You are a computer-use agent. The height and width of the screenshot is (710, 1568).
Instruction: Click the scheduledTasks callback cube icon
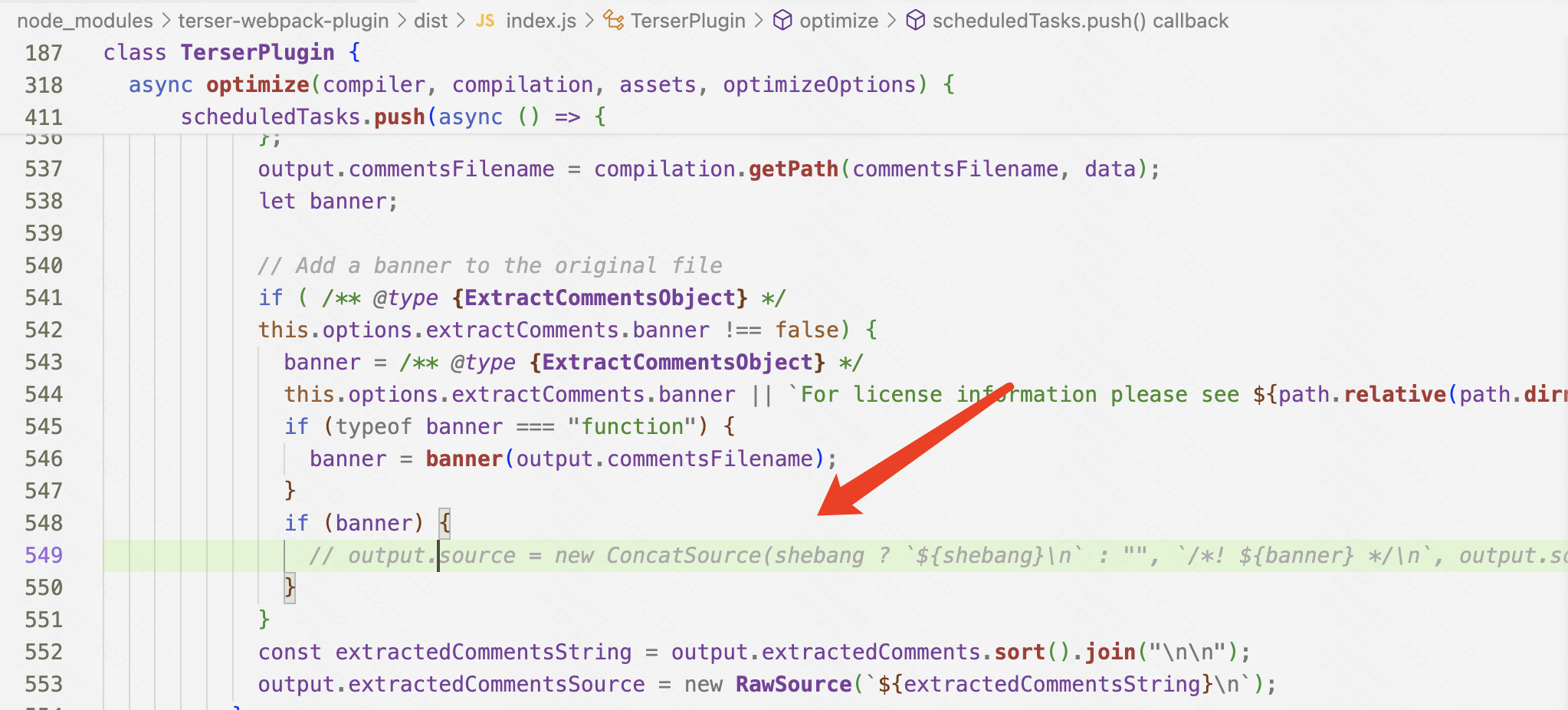point(915,21)
